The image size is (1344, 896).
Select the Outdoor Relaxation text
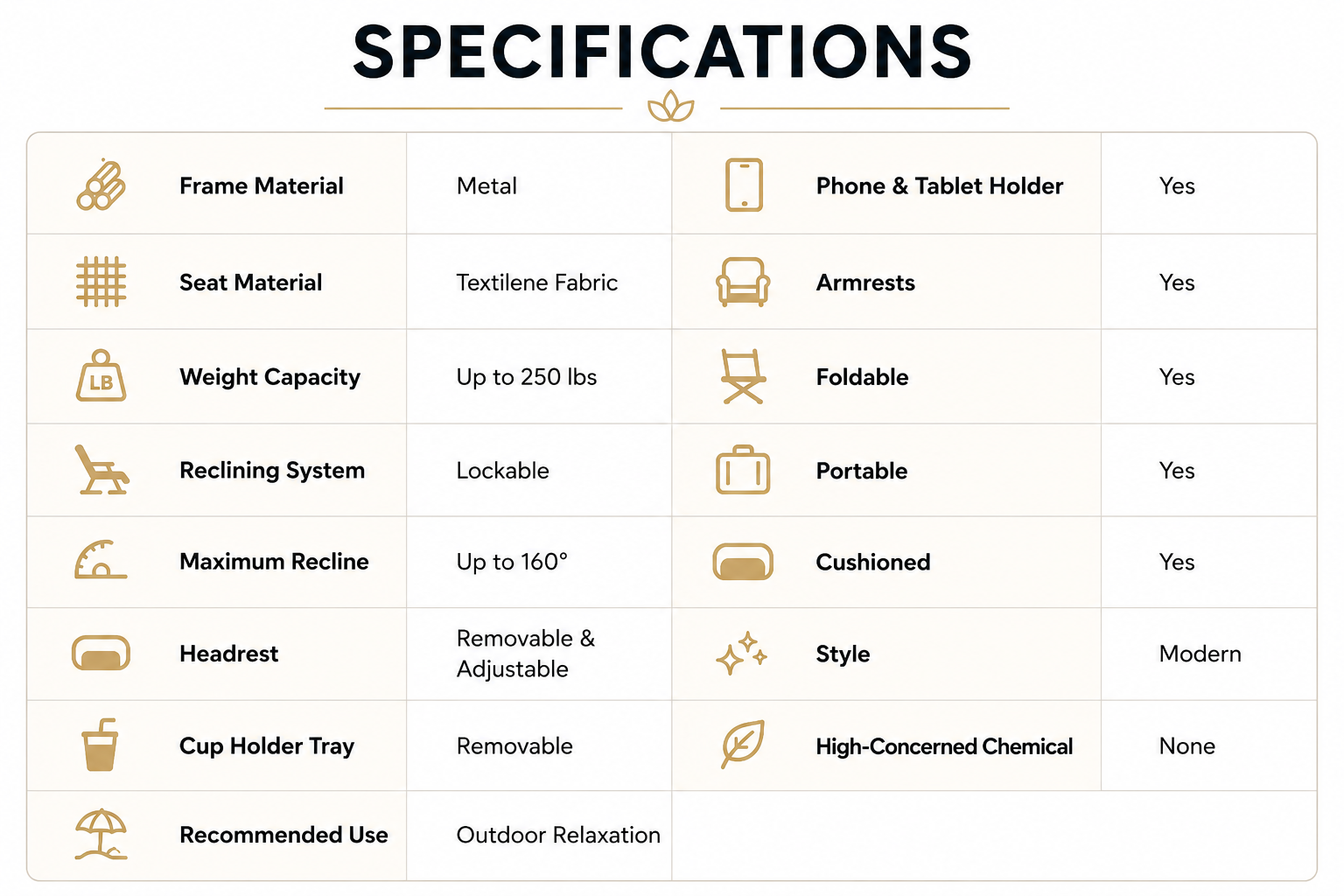click(x=558, y=835)
